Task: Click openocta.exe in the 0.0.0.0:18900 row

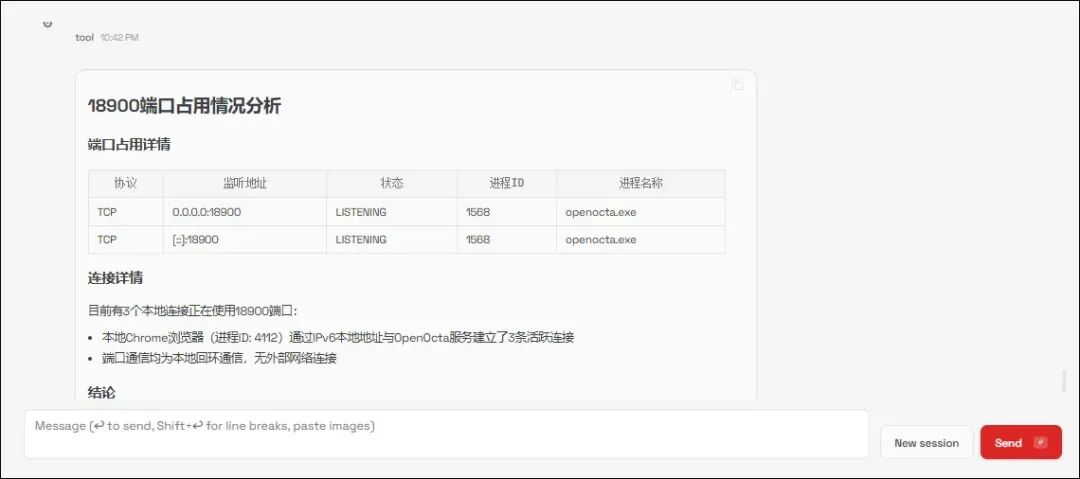Action: point(601,212)
